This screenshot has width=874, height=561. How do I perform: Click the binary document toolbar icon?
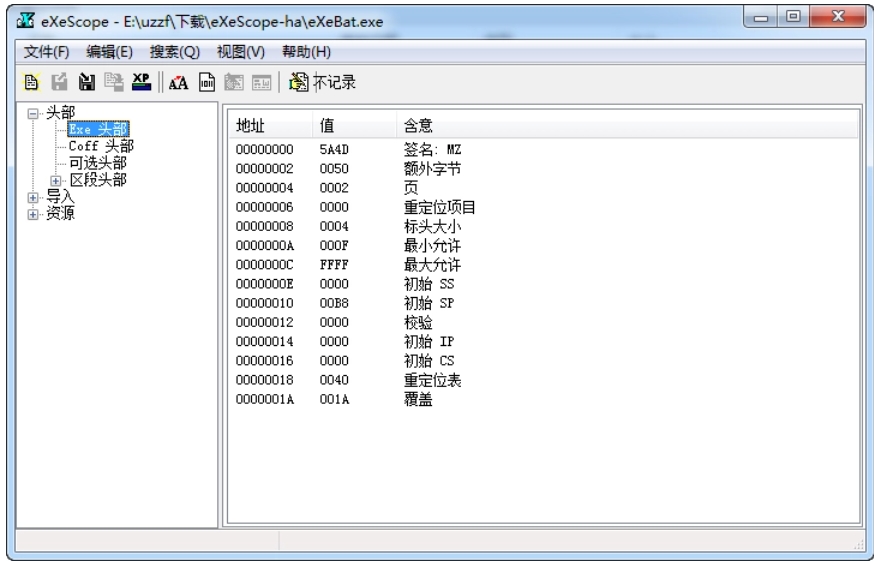click(207, 83)
